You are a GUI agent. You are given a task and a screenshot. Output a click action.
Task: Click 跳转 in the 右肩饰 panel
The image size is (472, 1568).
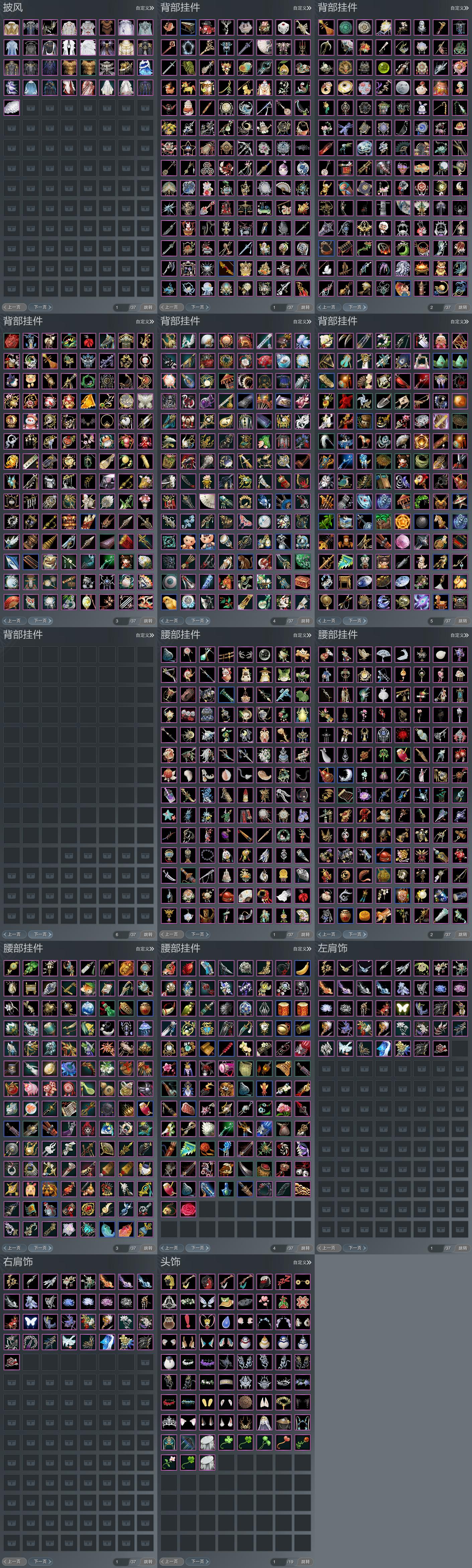[x=148, y=1561]
